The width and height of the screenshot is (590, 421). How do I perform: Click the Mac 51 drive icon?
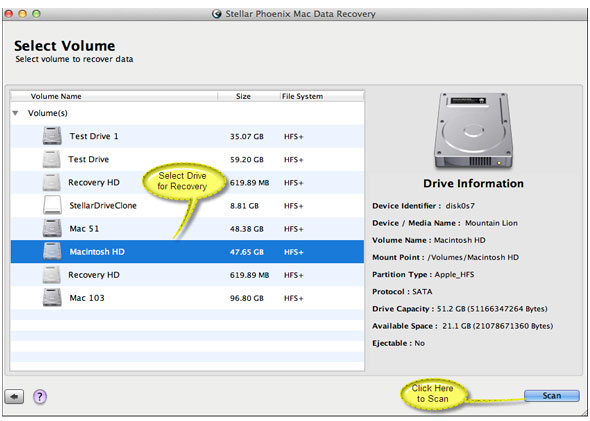click(52, 228)
